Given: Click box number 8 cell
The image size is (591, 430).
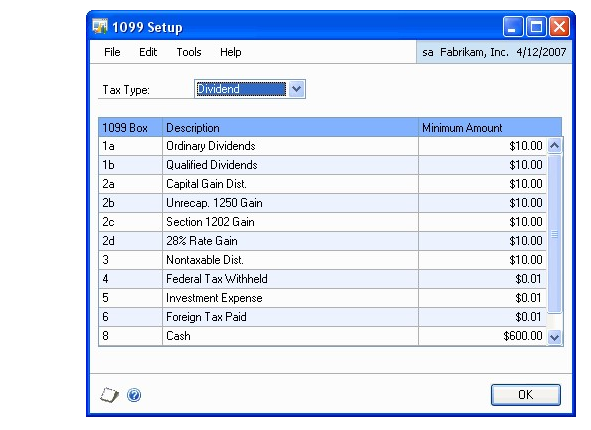Looking at the screenshot, I should click(130, 336).
